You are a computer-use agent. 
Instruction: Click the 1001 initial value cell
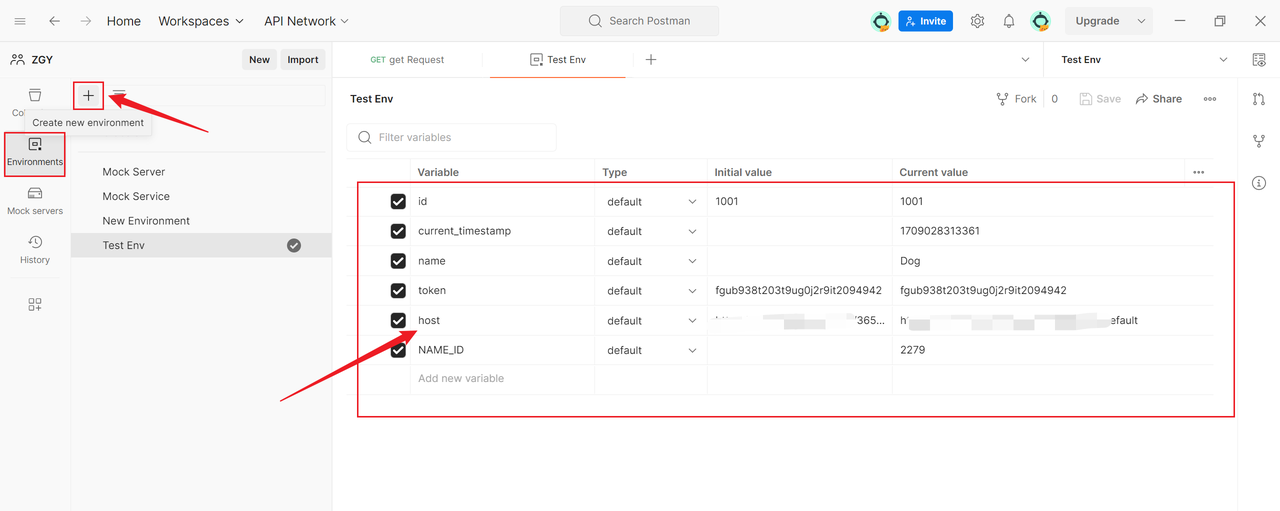799,202
